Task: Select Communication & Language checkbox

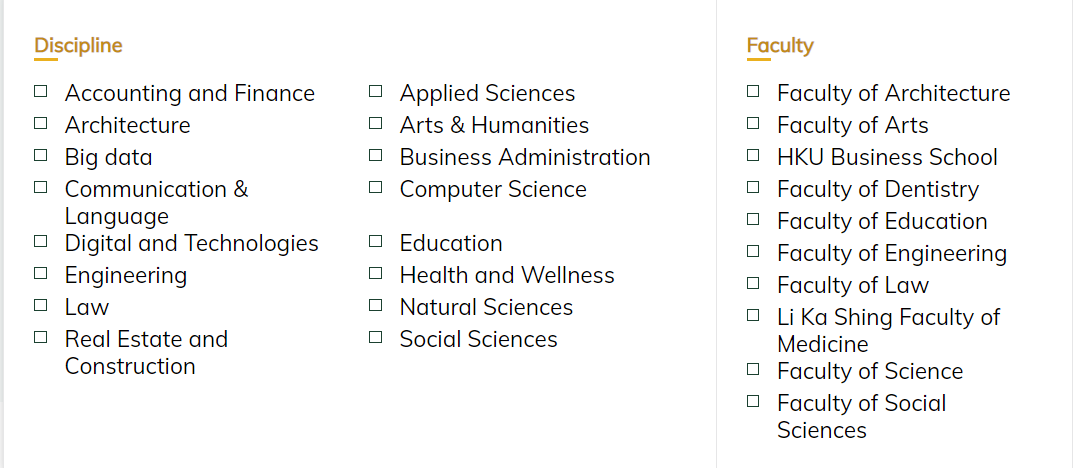Action: pyautogui.click(x=41, y=187)
